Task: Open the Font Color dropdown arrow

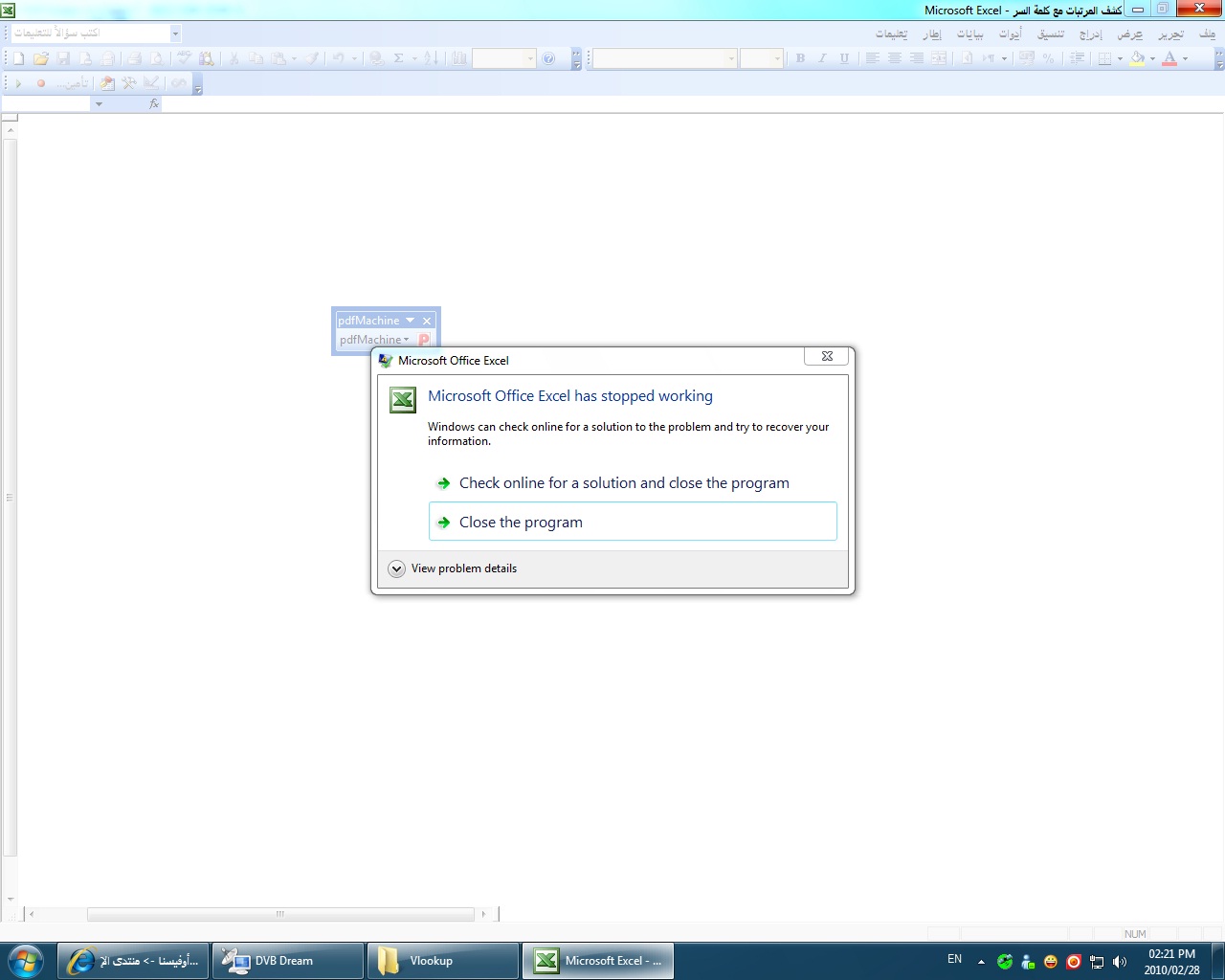Action: 1185,58
